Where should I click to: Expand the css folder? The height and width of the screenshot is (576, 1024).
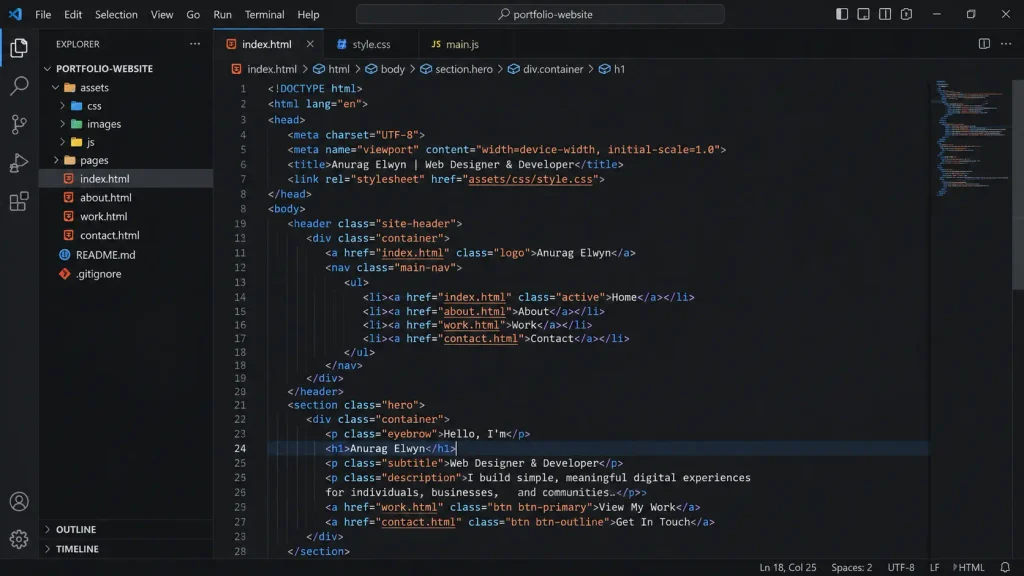coord(63,105)
